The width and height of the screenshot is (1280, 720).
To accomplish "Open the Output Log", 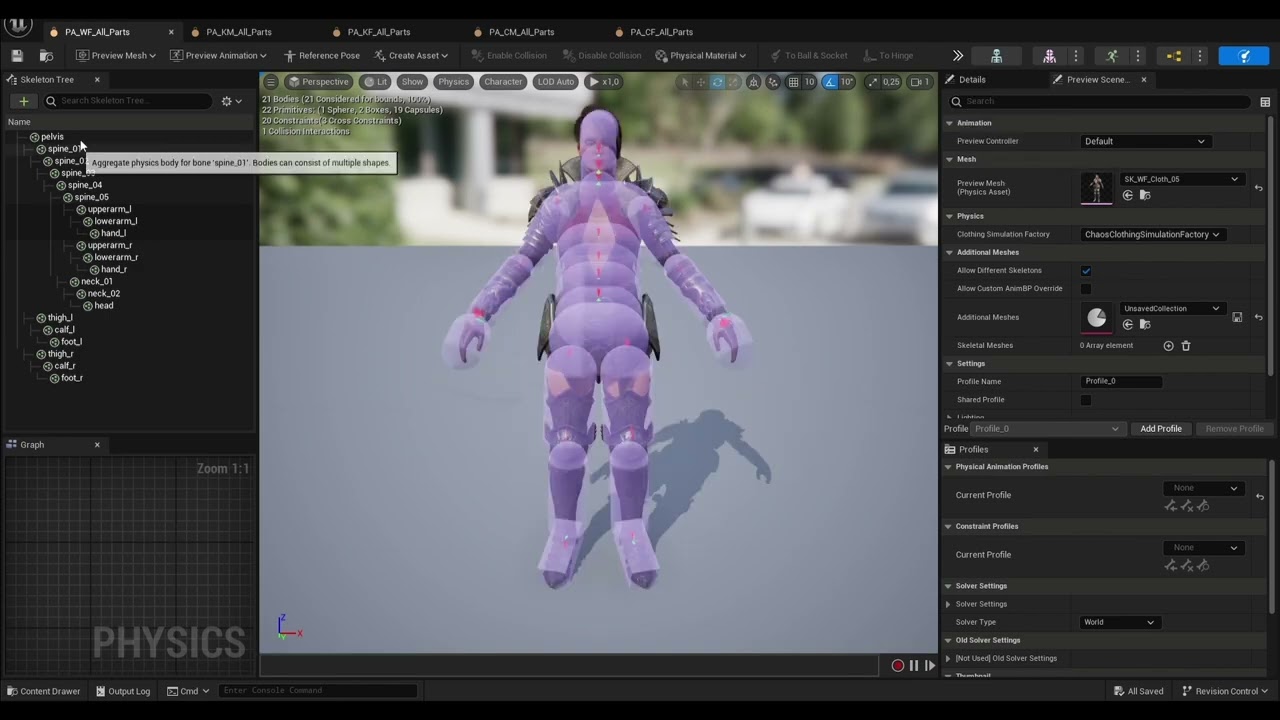I will (123, 691).
